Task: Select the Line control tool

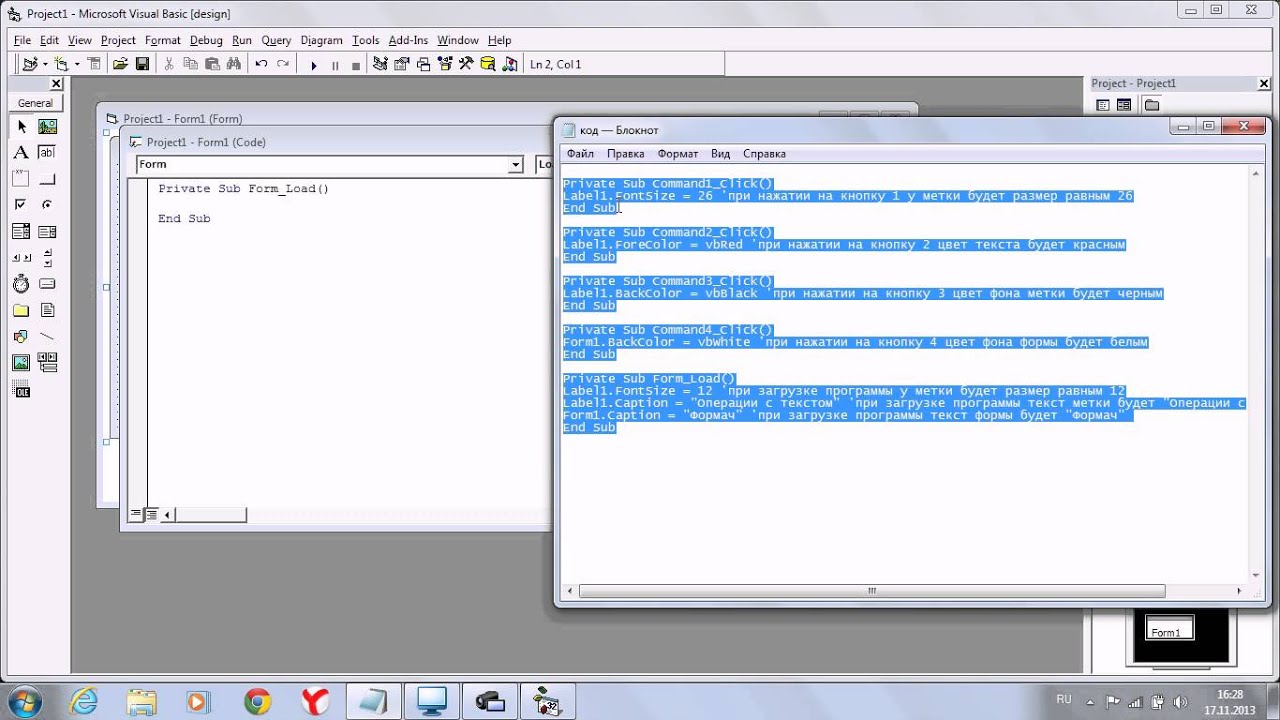Action: click(x=47, y=336)
